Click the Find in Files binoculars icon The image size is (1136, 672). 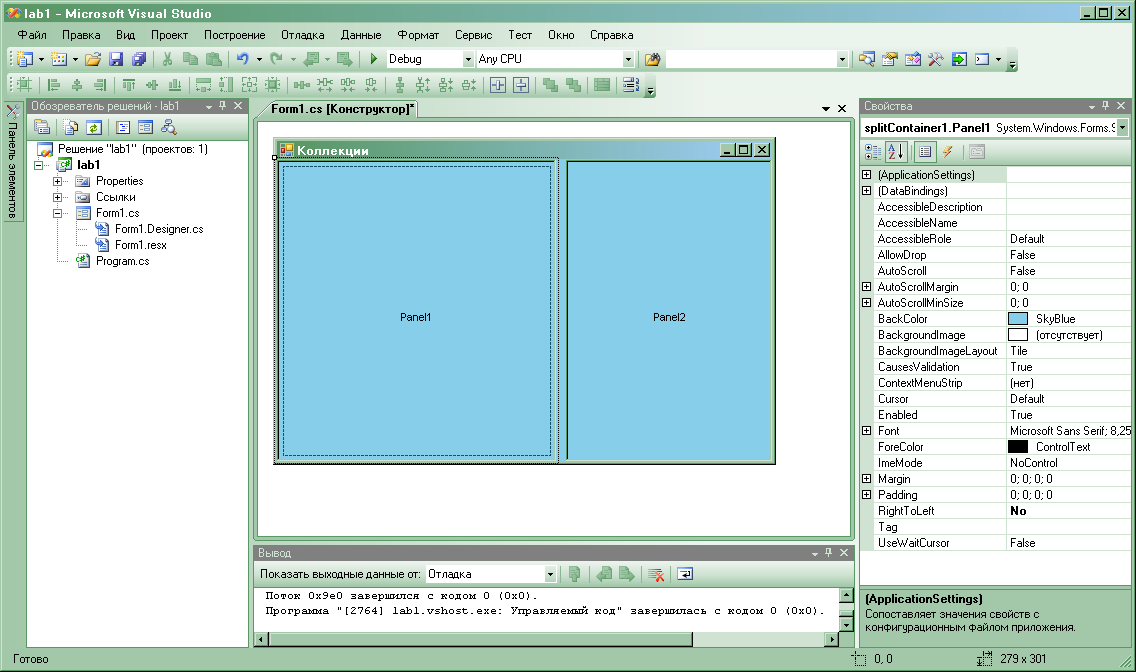click(x=652, y=59)
